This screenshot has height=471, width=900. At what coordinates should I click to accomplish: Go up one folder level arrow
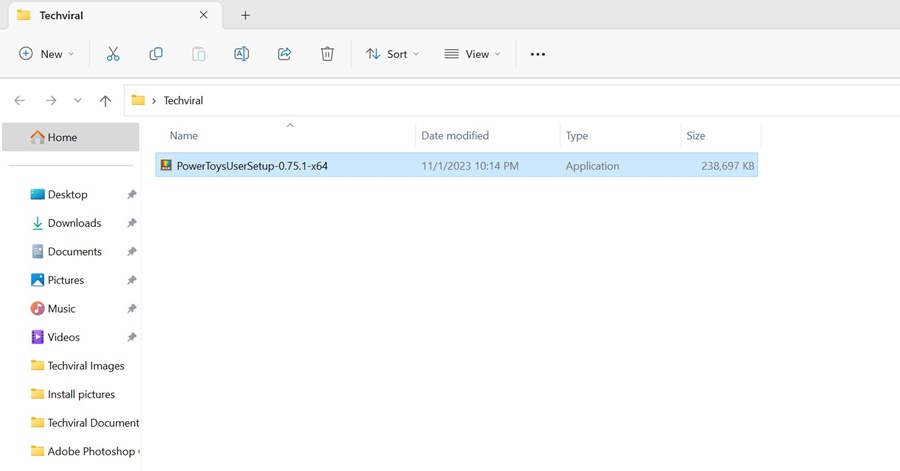click(105, 101)
